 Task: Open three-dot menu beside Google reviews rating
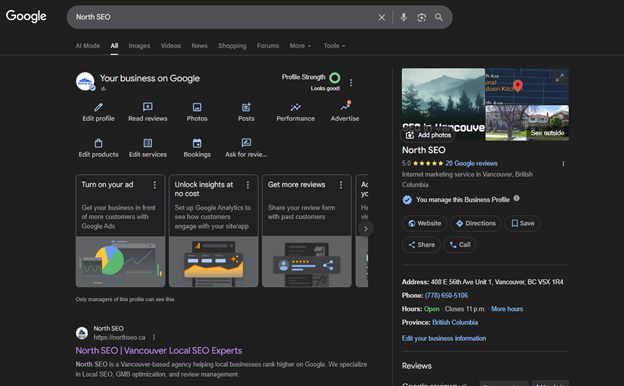point(563,164)
